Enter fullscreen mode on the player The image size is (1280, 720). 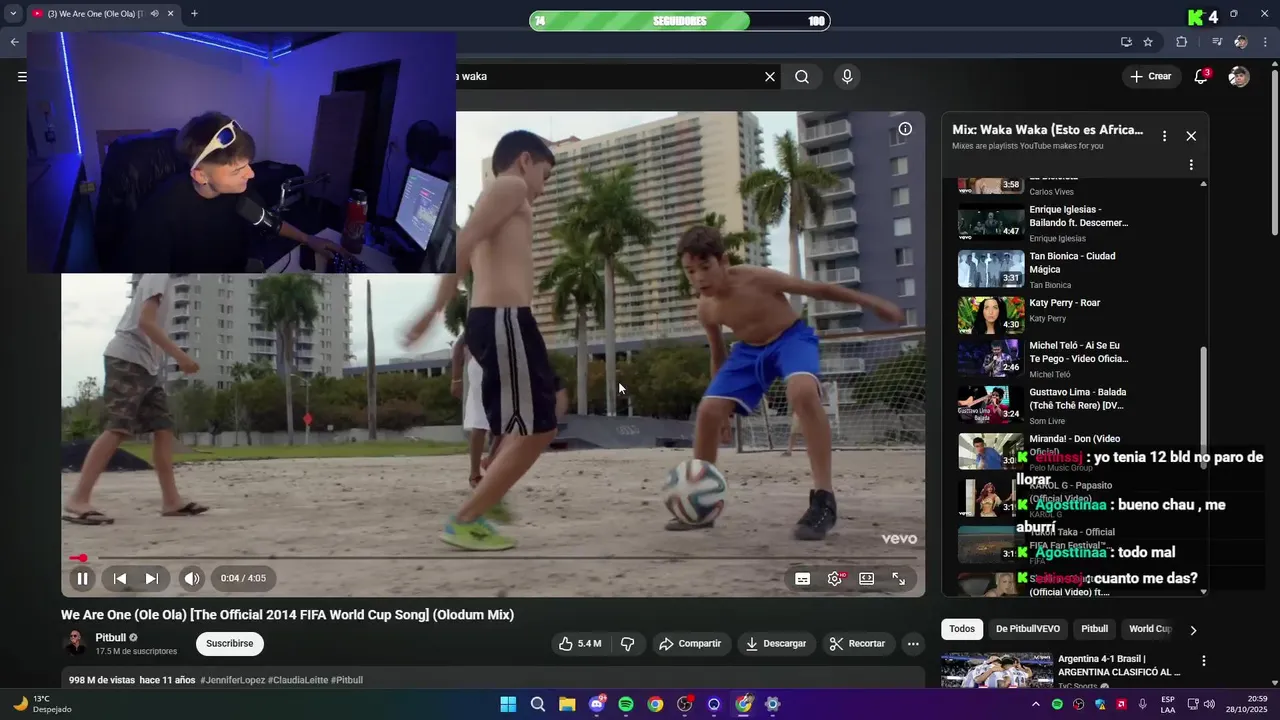coord(898,578)
